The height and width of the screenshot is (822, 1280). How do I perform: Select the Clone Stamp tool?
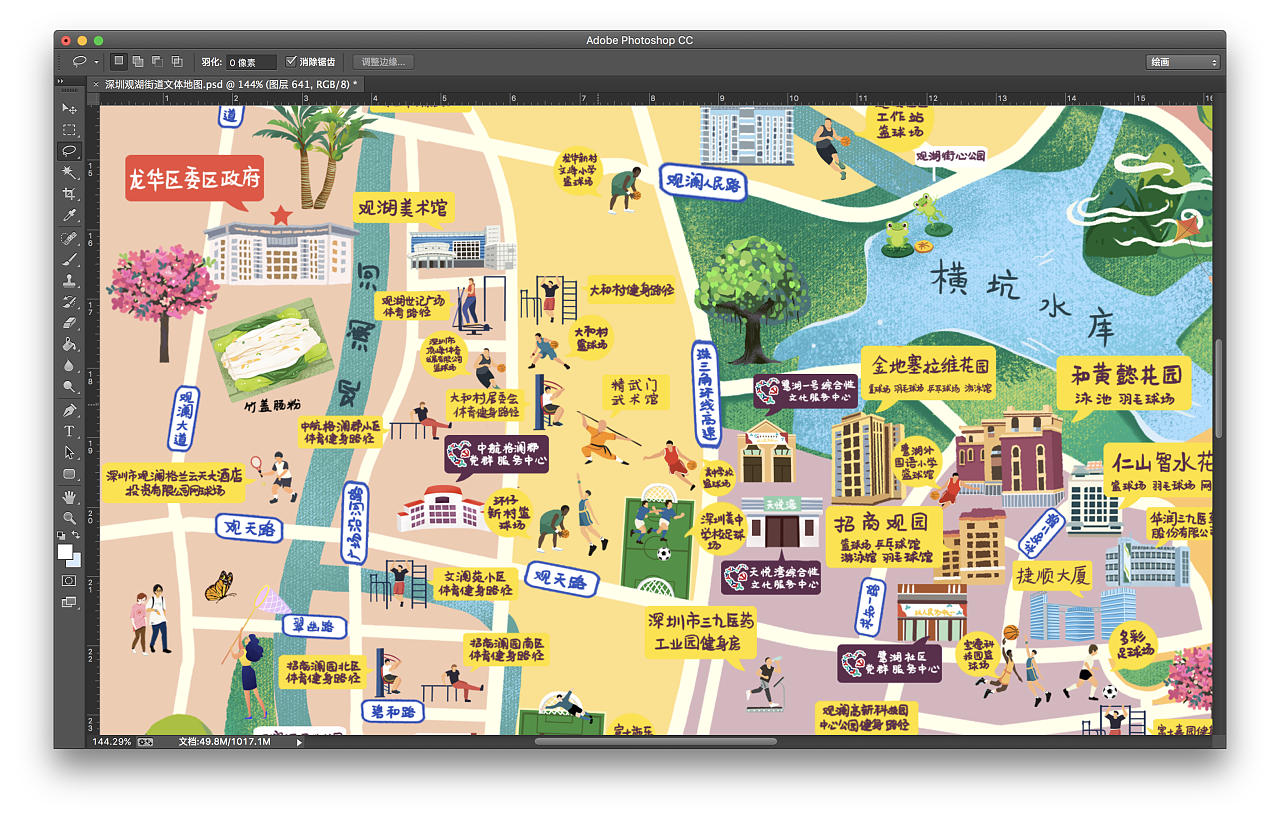(x=69, y=280)
